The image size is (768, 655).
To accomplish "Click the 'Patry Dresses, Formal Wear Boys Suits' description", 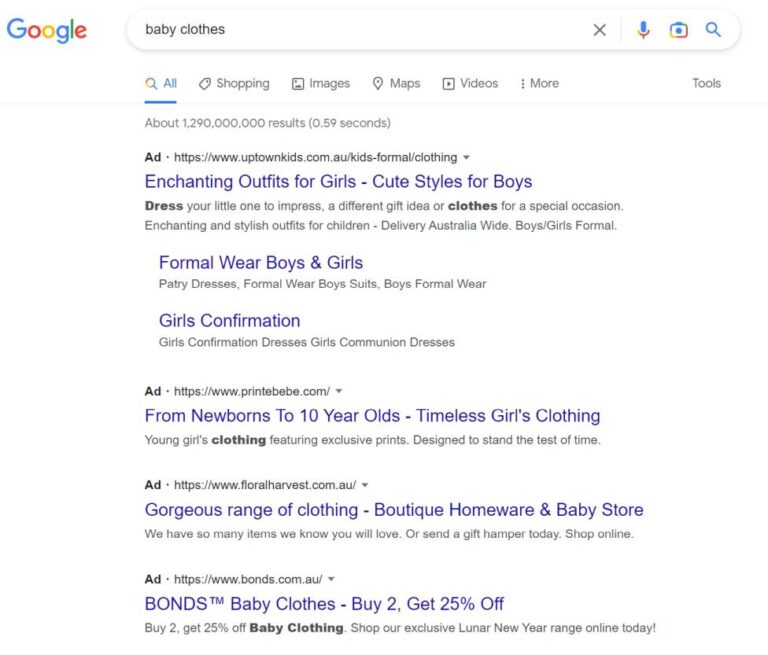I will [322, 284].
